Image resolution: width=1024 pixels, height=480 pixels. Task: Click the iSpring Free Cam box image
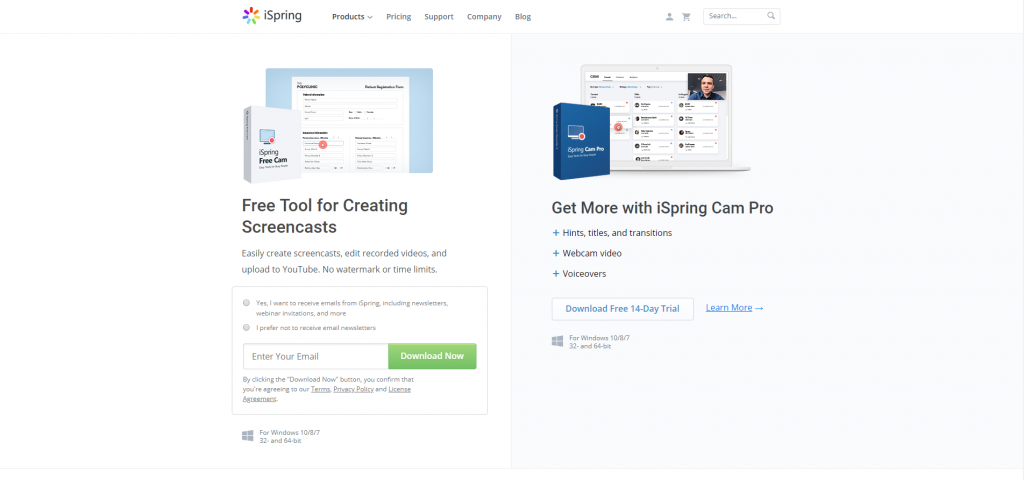[x=272, y=144]
